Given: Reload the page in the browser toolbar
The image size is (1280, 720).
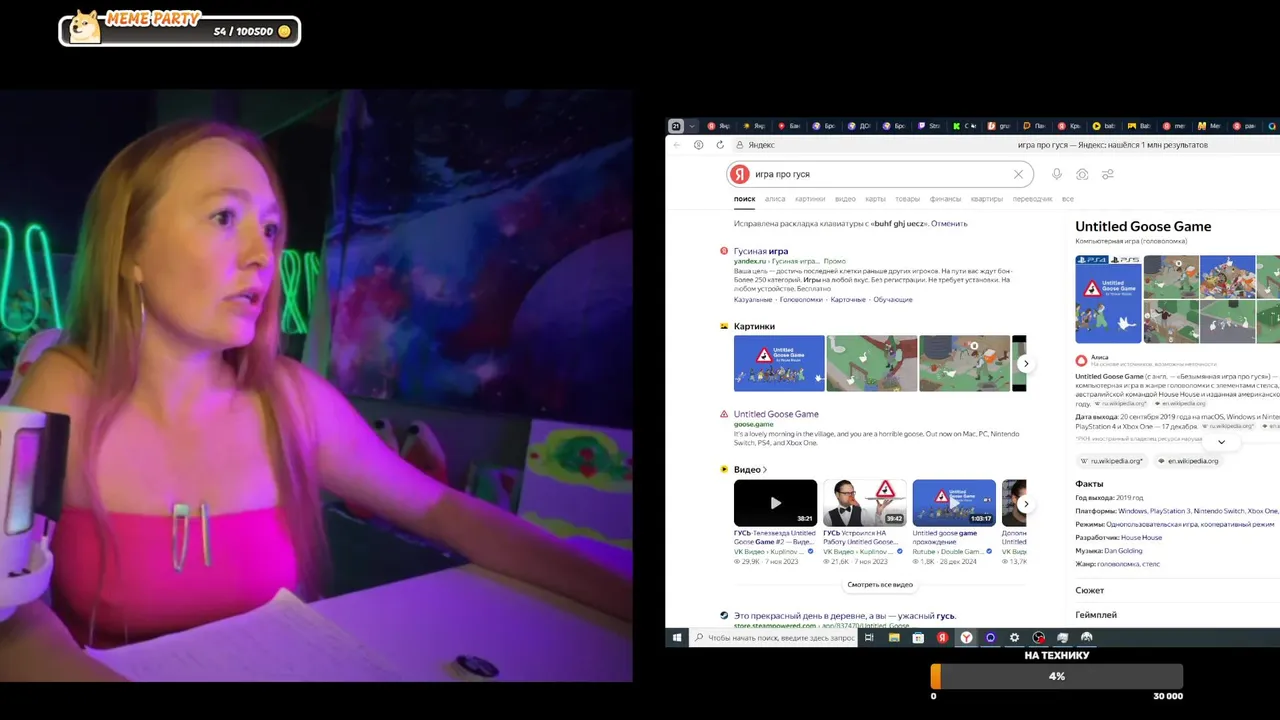Looking at the screenshot, I should click(720, 145).
